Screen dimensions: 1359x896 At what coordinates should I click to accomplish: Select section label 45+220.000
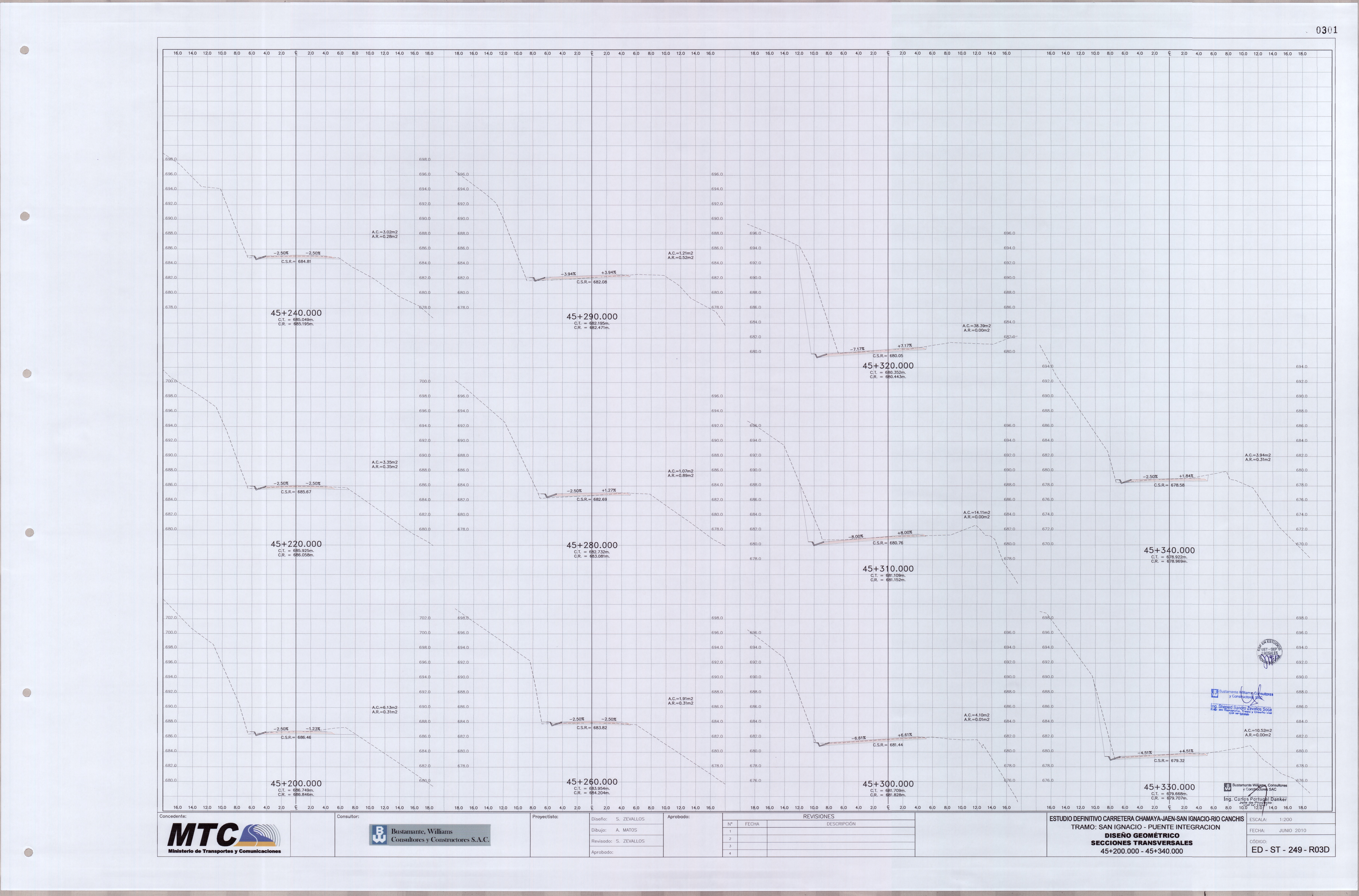click(296, 544)
